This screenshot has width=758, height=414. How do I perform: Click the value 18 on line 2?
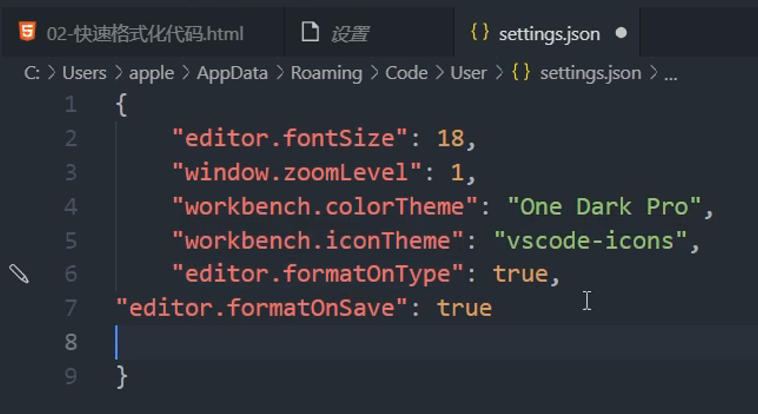tap(451, 139)
